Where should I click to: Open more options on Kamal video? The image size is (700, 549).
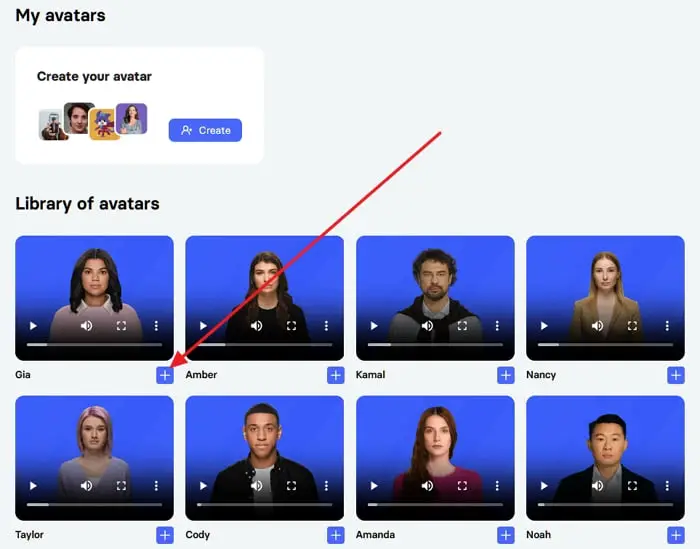(x=497, y=326)
